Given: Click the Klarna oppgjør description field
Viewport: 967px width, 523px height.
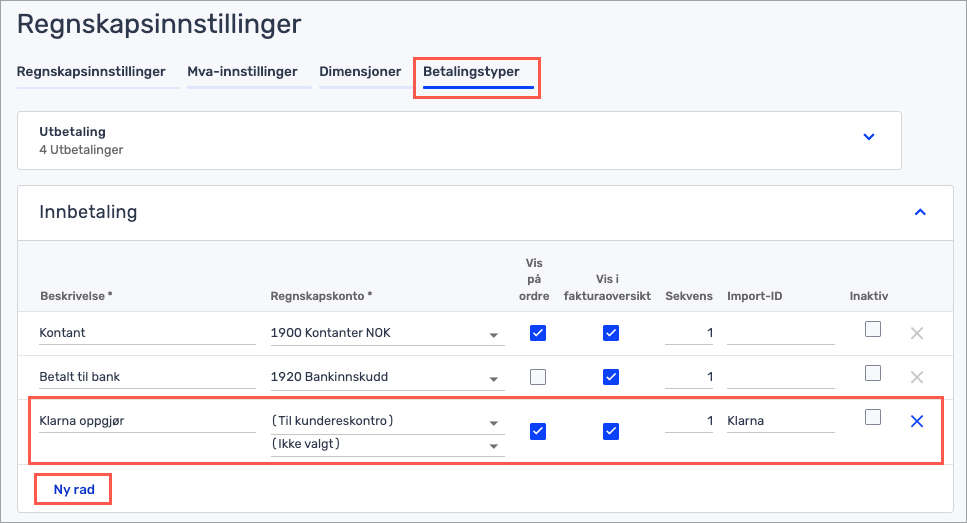Looking at the screenshot, I should coord(147,421).
